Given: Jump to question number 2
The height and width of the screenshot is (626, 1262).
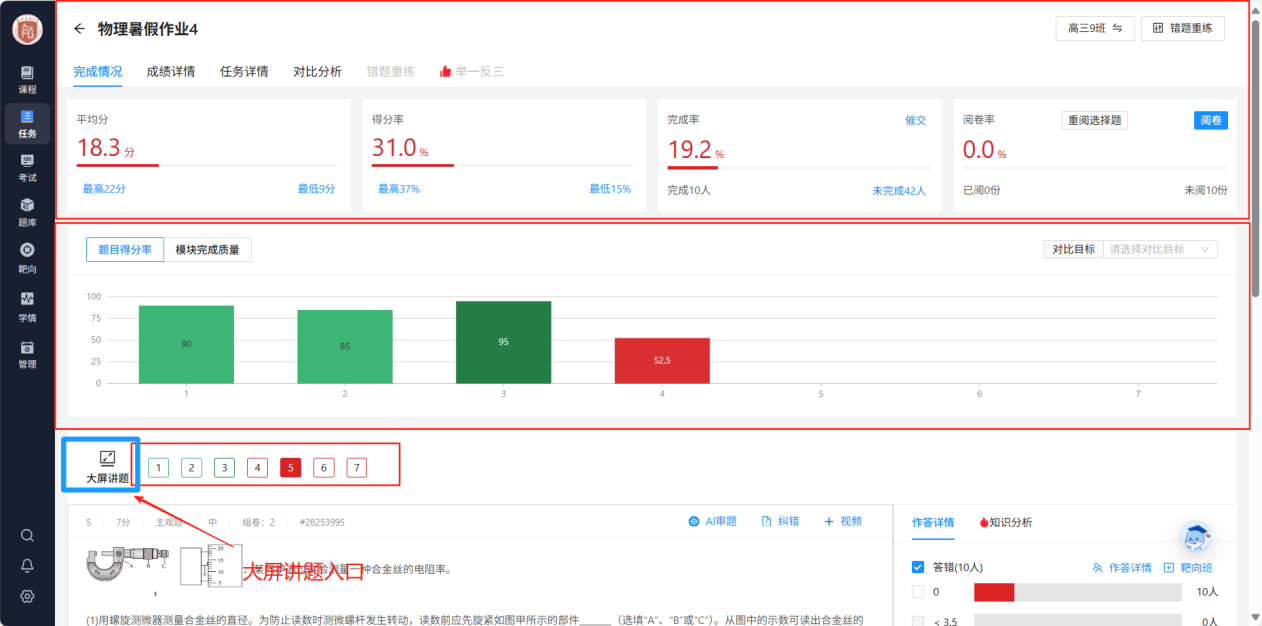Looking at the screenshot, I should [x=191, y=467].
